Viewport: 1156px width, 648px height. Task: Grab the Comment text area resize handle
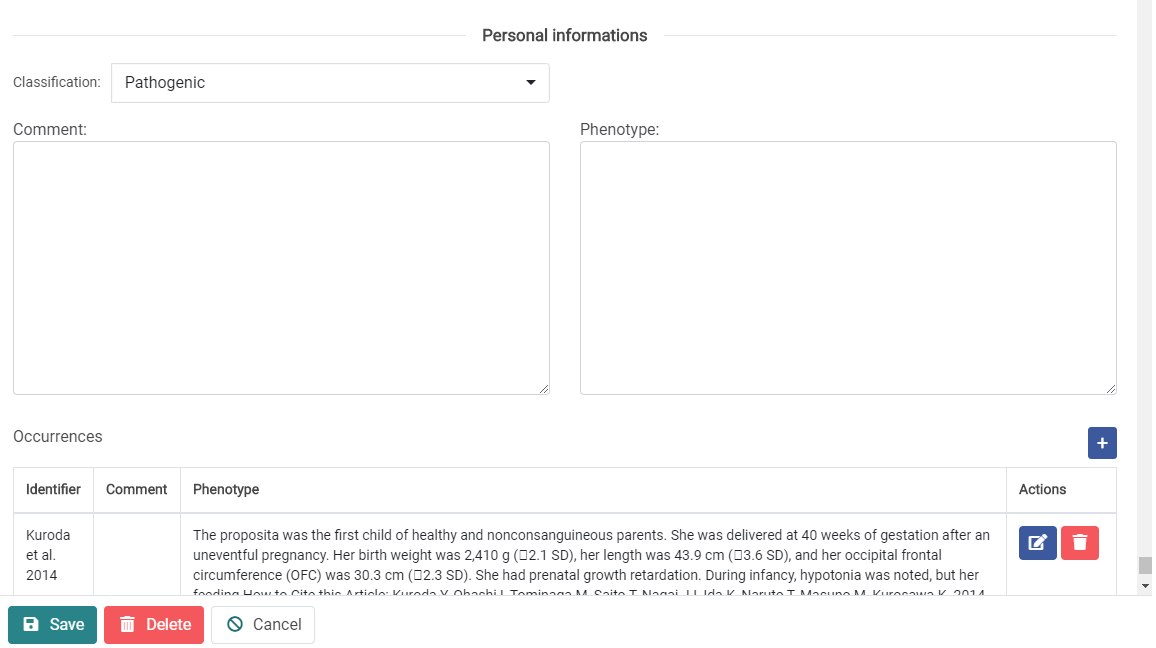point(544,389)
